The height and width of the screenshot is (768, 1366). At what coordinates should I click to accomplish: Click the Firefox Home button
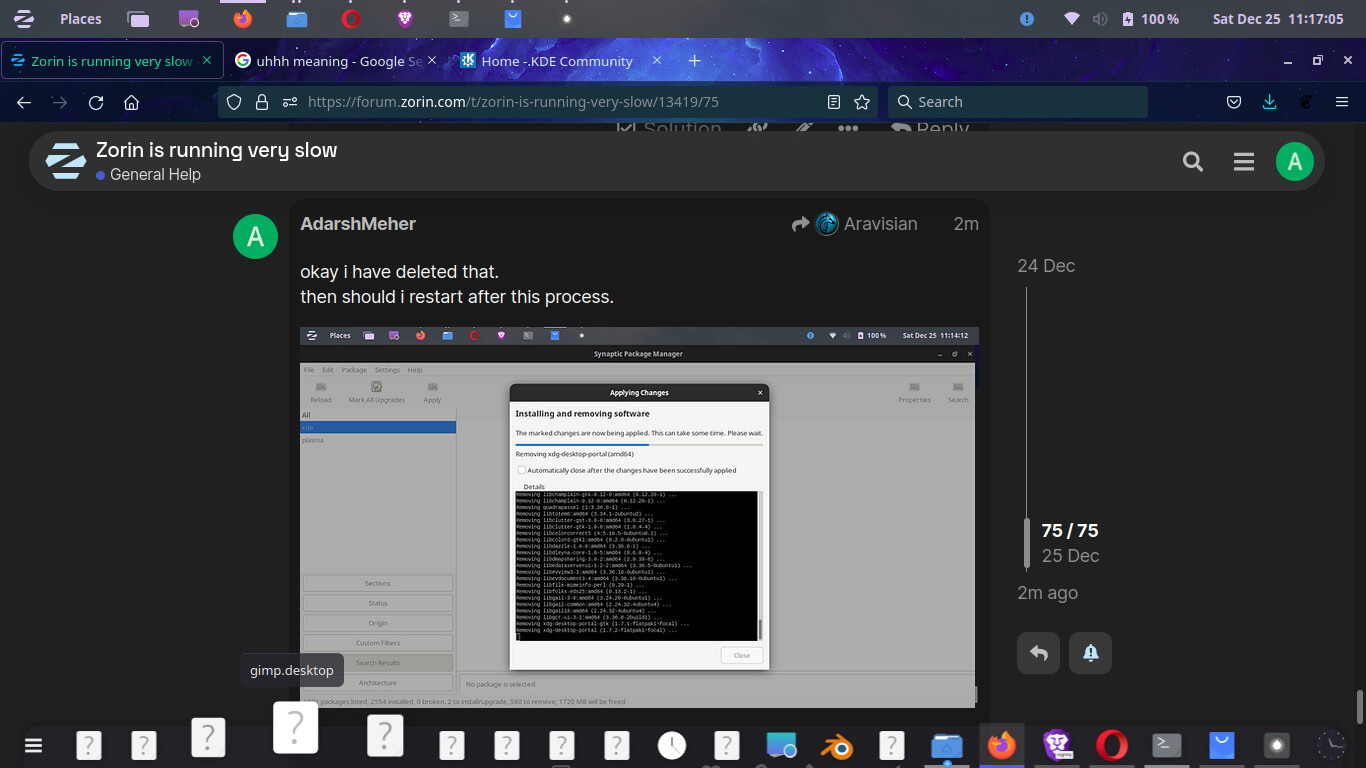coord(131,102)
